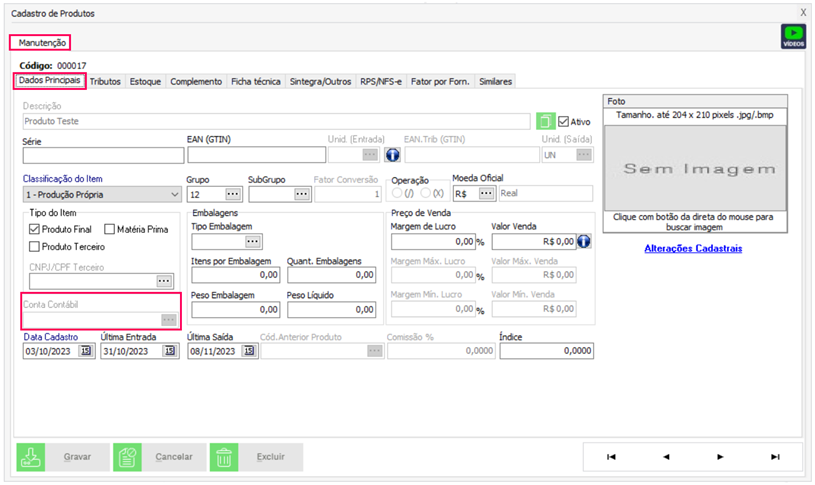
Task: Open the Ficha técnica tab
Action: point(257,81)
